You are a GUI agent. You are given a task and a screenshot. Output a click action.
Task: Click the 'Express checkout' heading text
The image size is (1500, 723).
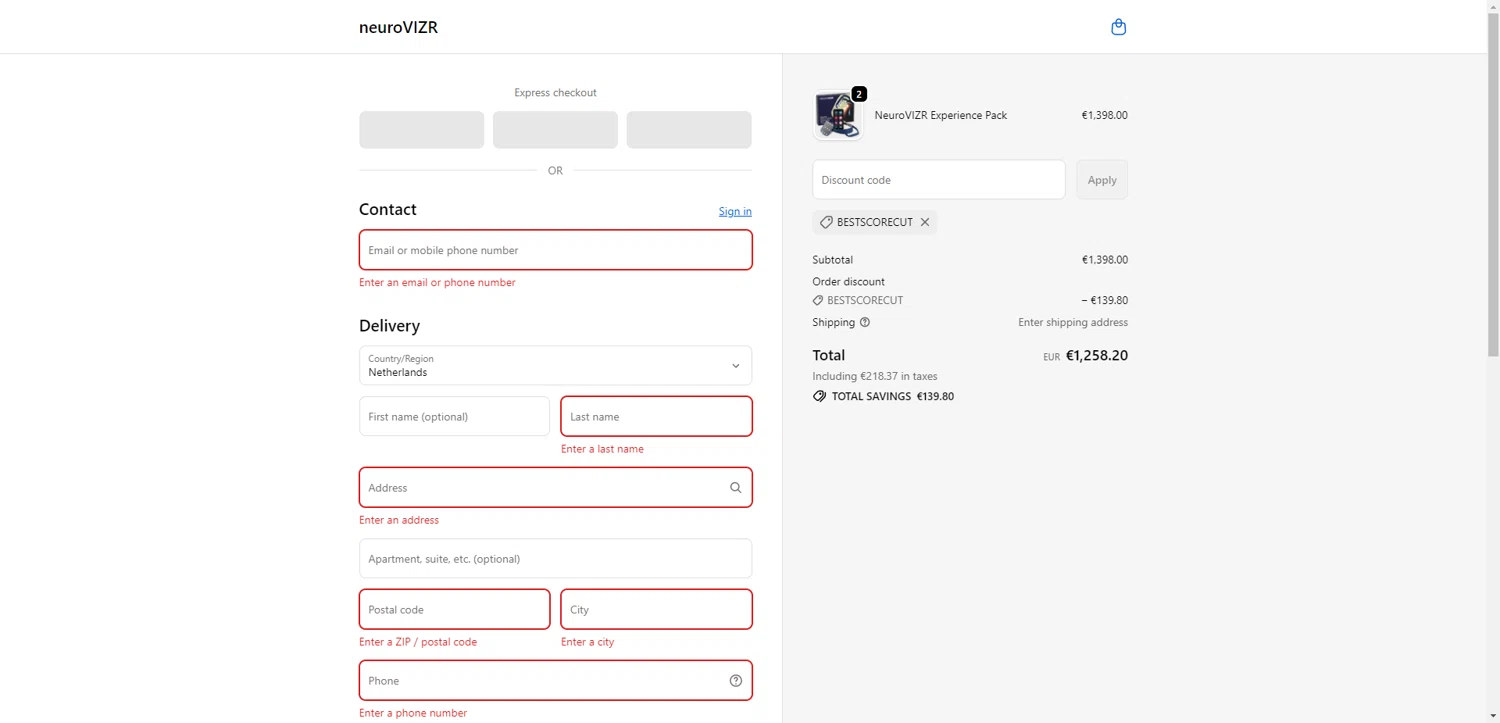tap(555, 93)
